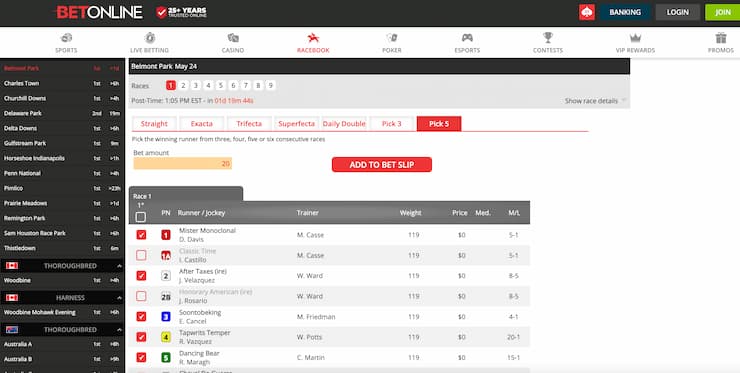740x373 pixels.
Task: Expand Show race details
Action: coord(595,101)
